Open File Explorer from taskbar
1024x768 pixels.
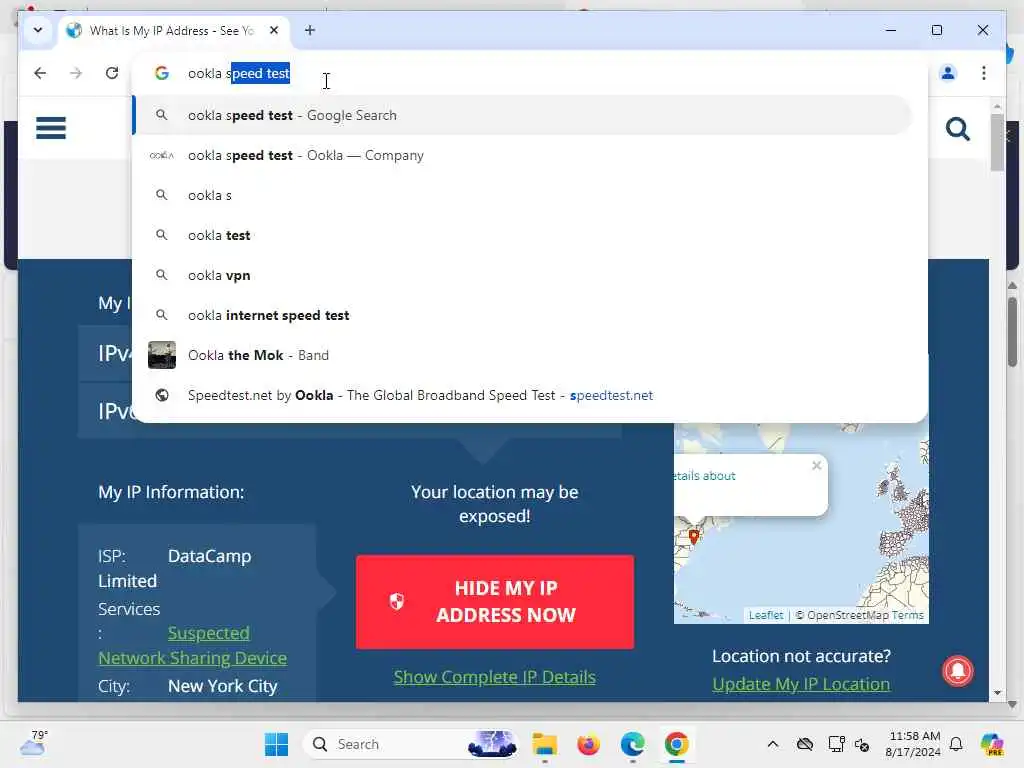pyautogui.click(x=544, y=744)
